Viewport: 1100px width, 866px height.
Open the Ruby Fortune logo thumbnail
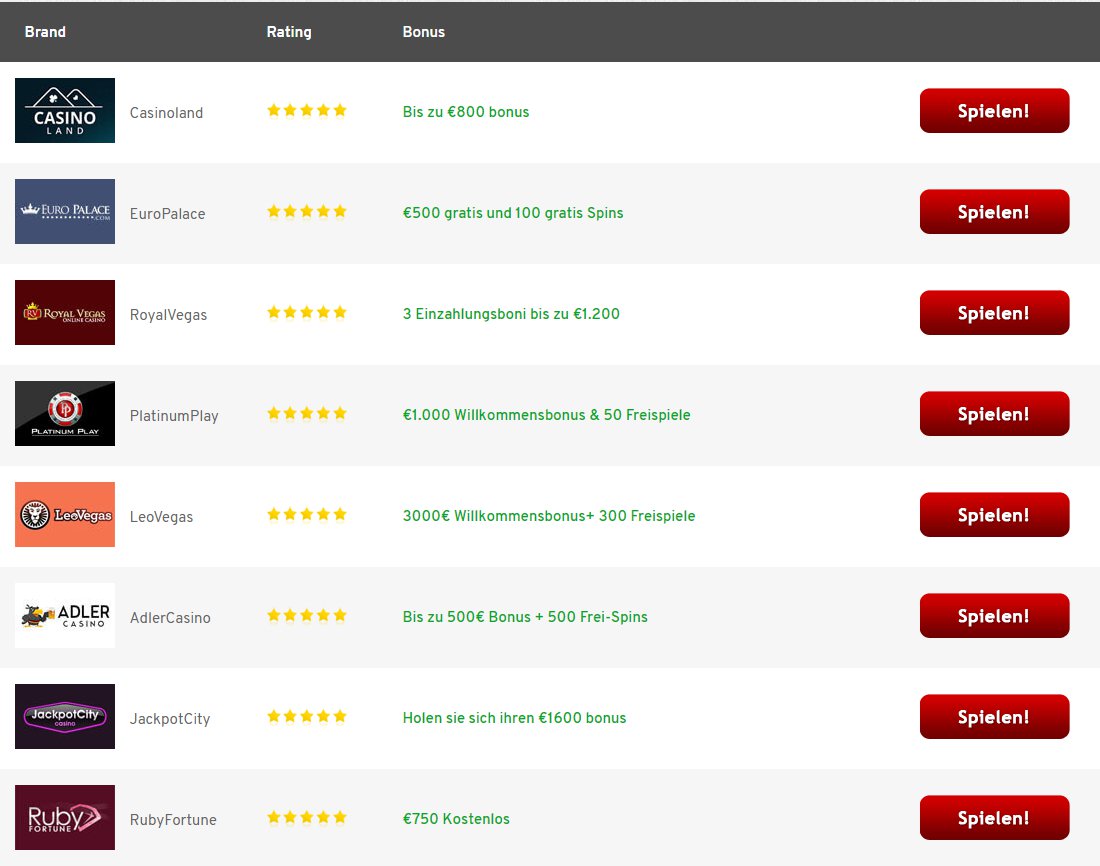pos(65,818)
